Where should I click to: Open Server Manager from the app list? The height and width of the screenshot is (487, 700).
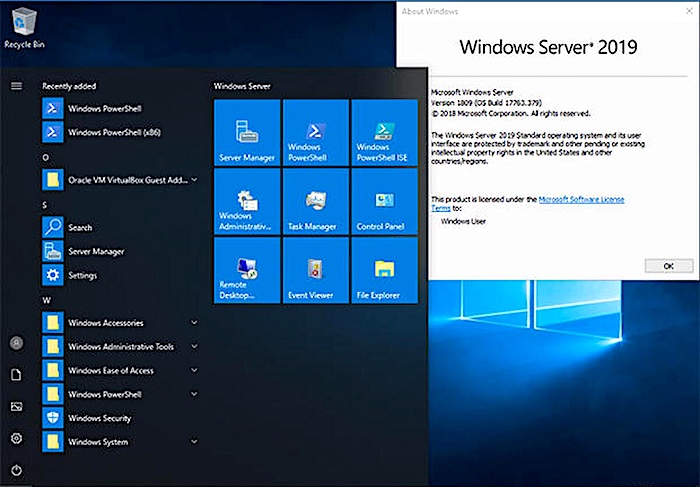tap(121, 251)
